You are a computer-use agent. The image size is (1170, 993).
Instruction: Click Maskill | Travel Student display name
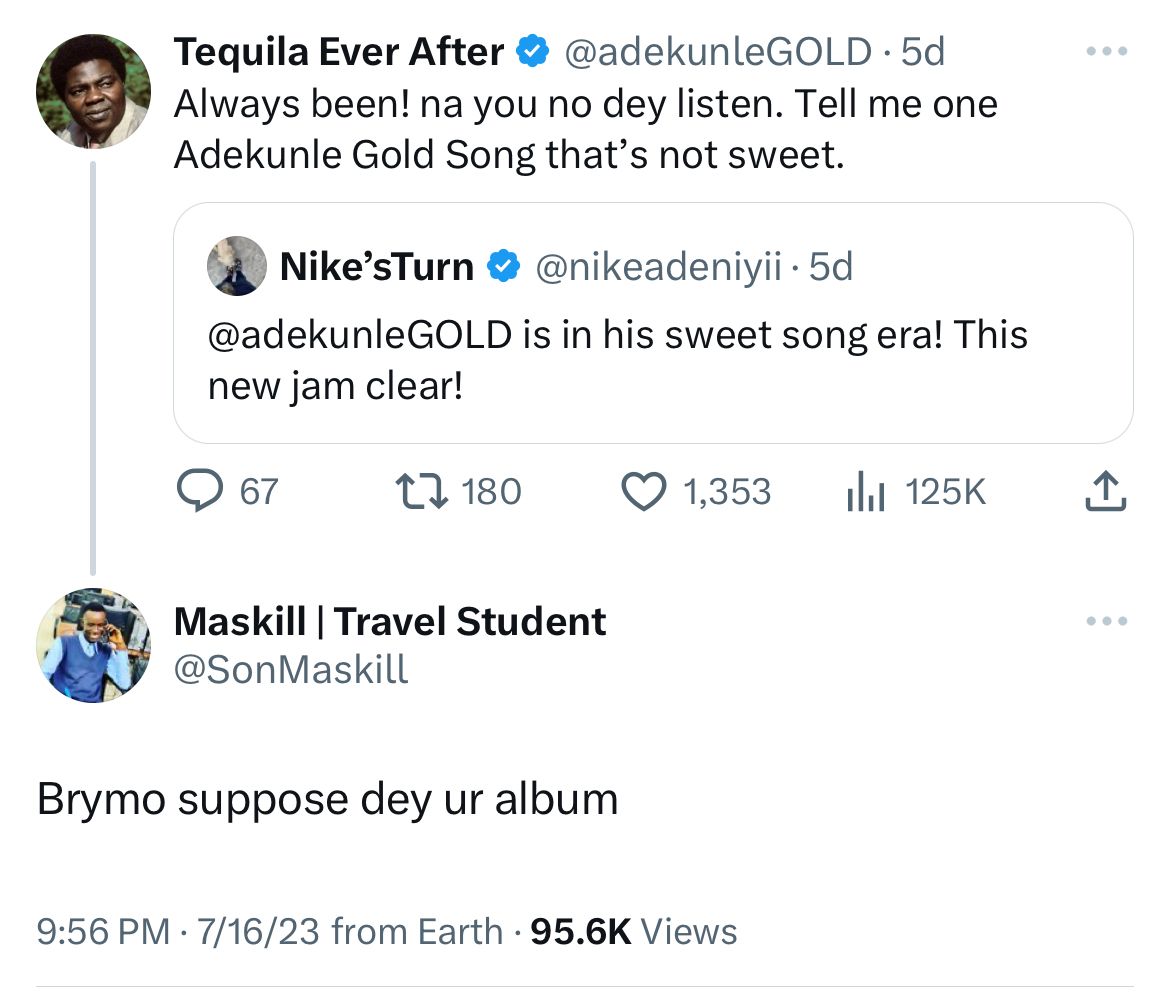click(390, 621)
